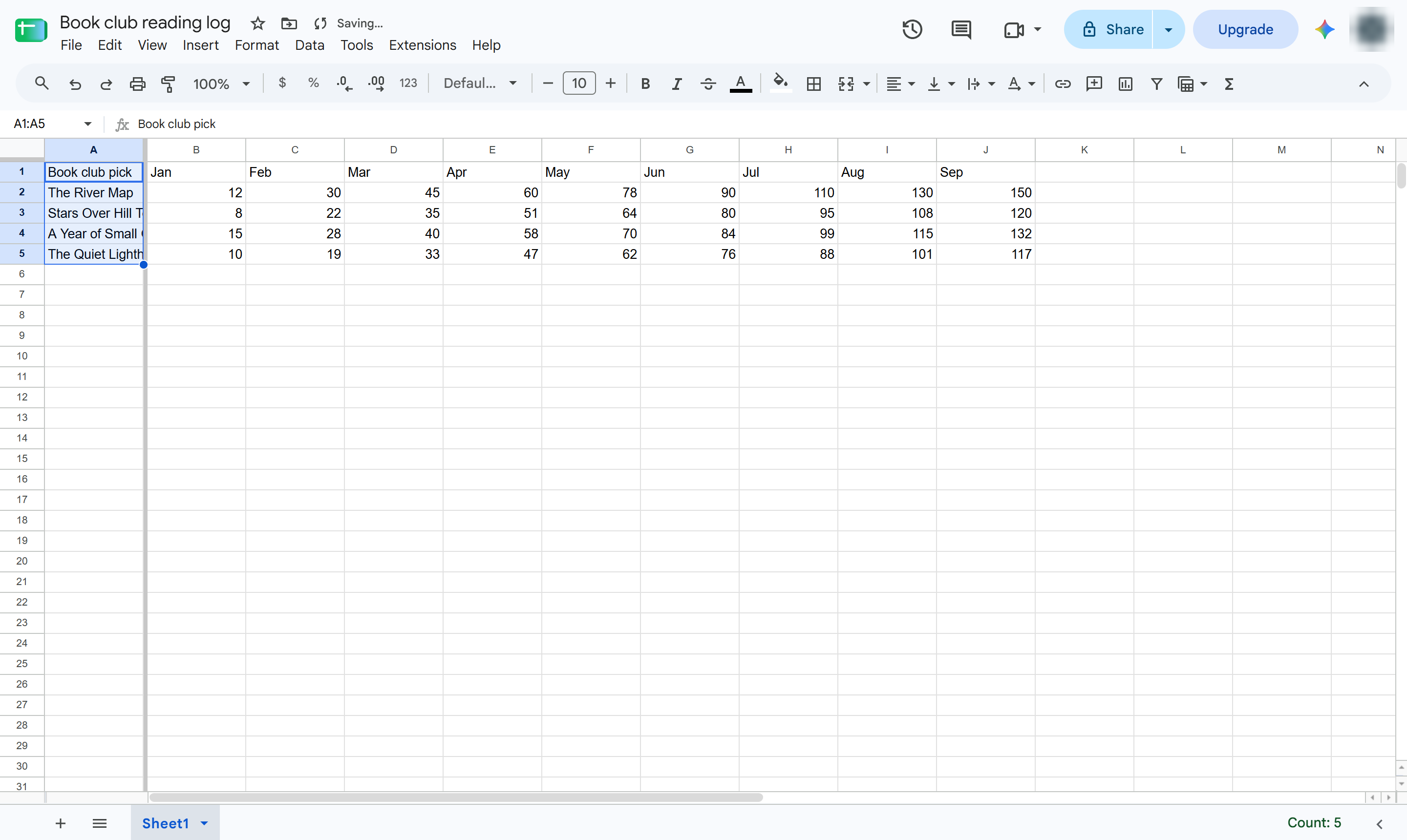1407x840 pixels.
Task: Activate the paint format tool
Action: coord(168,84)
